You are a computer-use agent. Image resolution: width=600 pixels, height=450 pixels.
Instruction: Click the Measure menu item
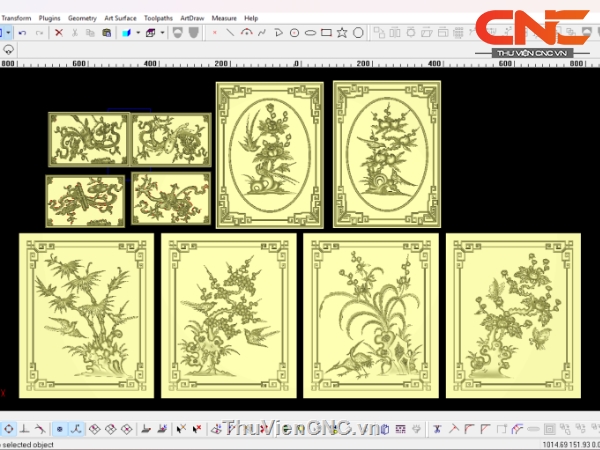coord(224,18)
